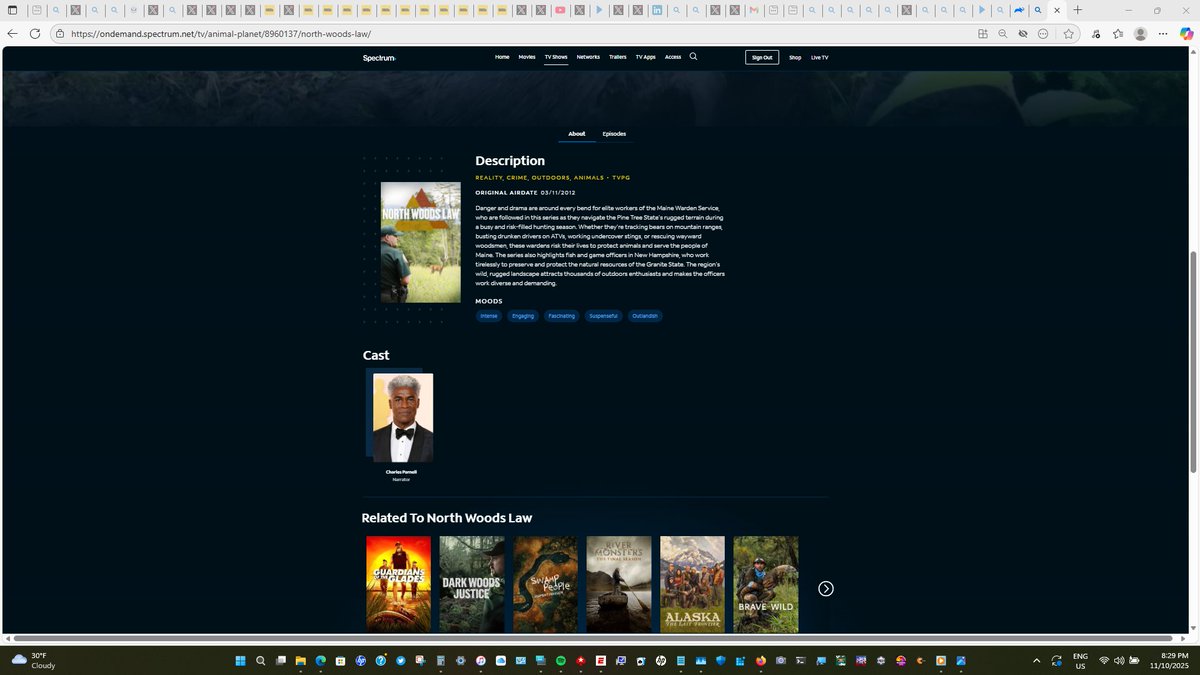Select the Outlandish mood tag
Screen dimensions: 1200x675
(645, 316)
